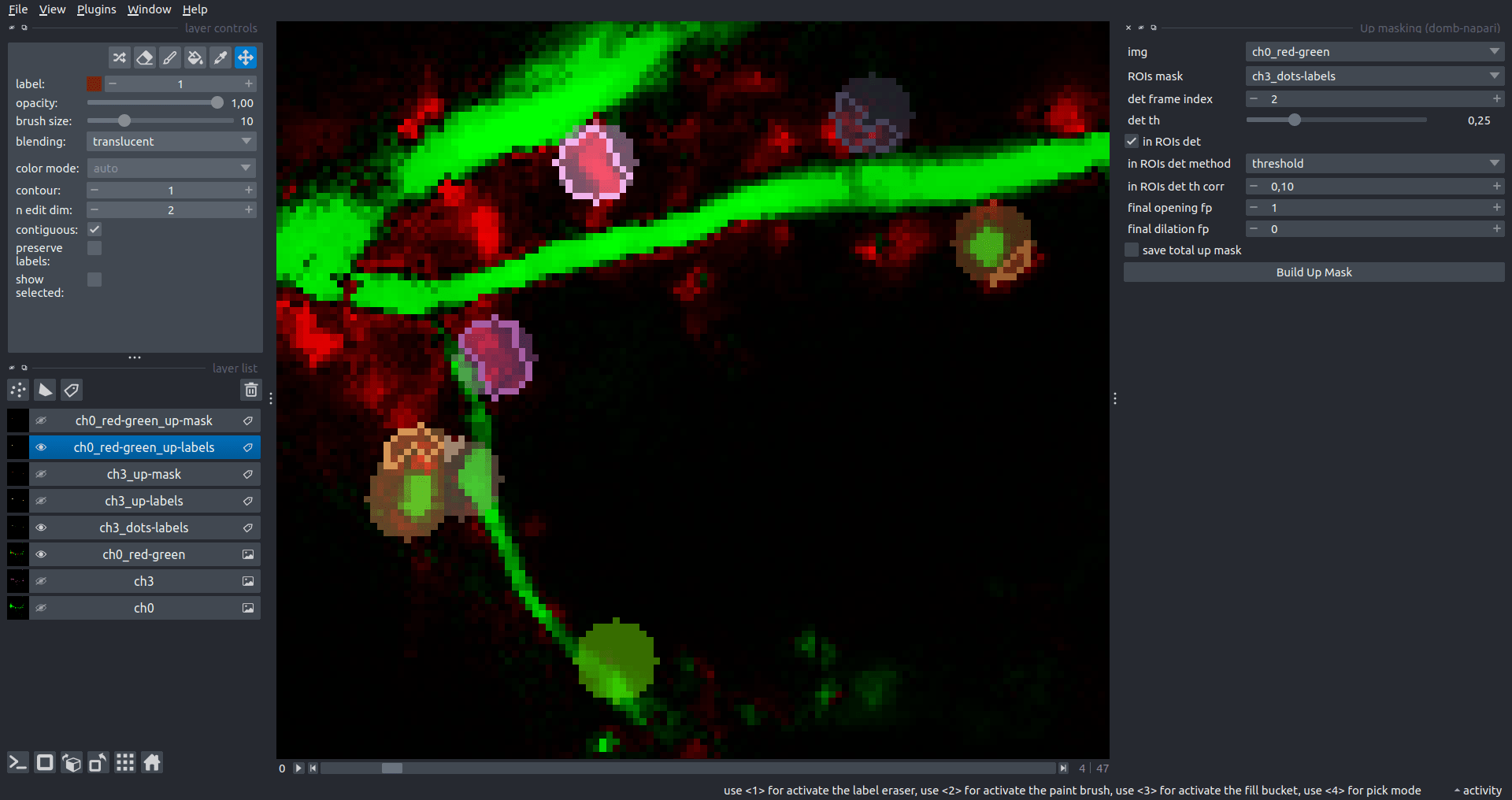Screen dimensions: 1512x800
Task: Click the label color swatch
Action: (94, 83)
